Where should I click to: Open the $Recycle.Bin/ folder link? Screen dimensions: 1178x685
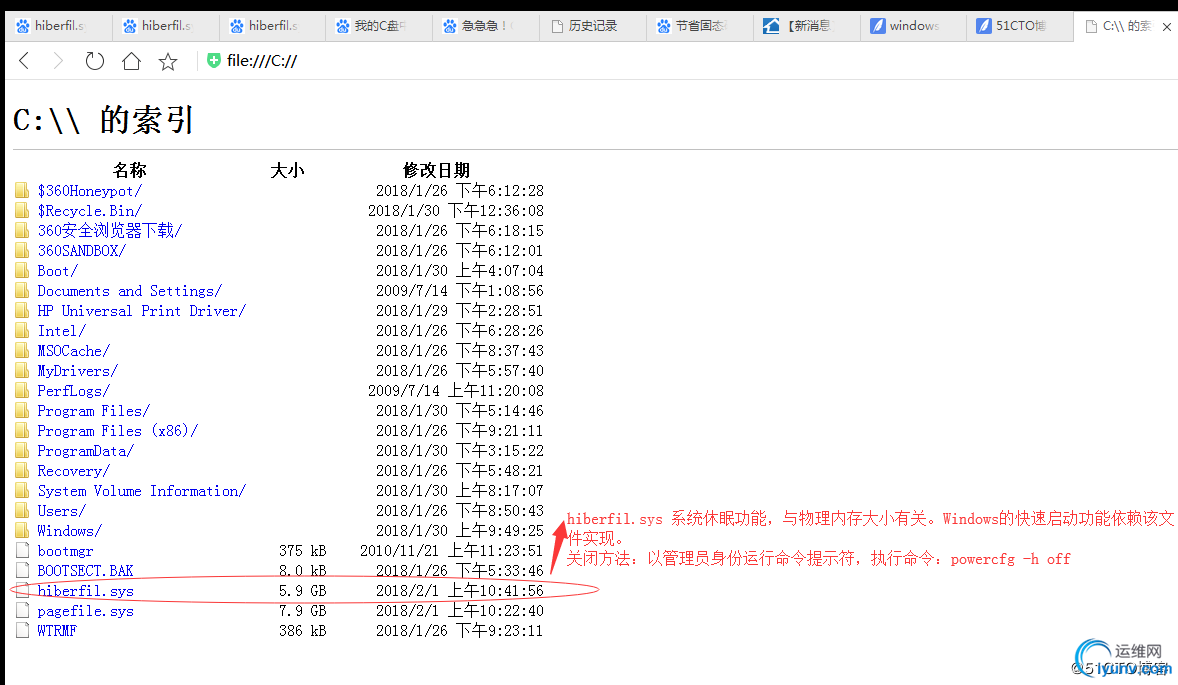pos(89,211)
